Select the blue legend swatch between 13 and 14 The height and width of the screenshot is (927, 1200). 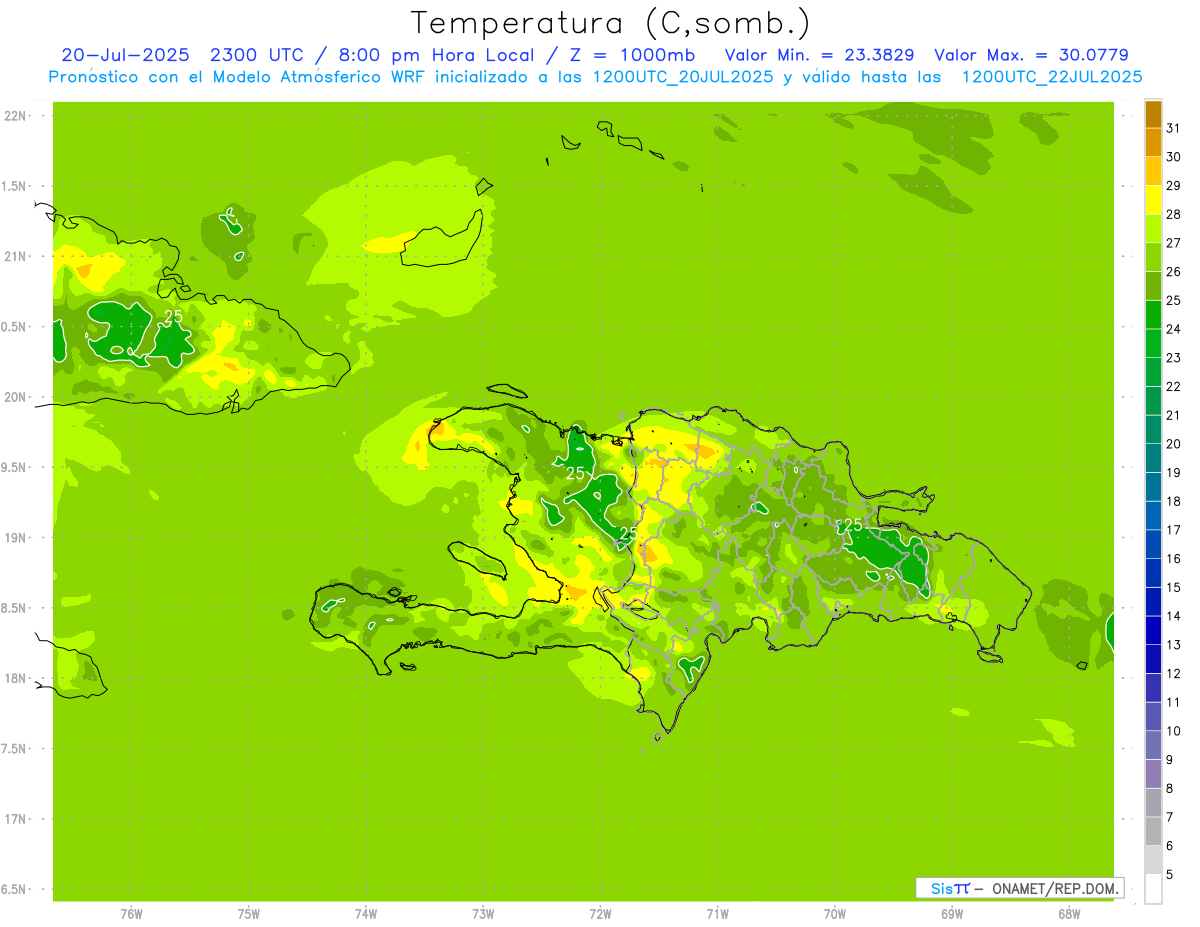(1153, 631)
